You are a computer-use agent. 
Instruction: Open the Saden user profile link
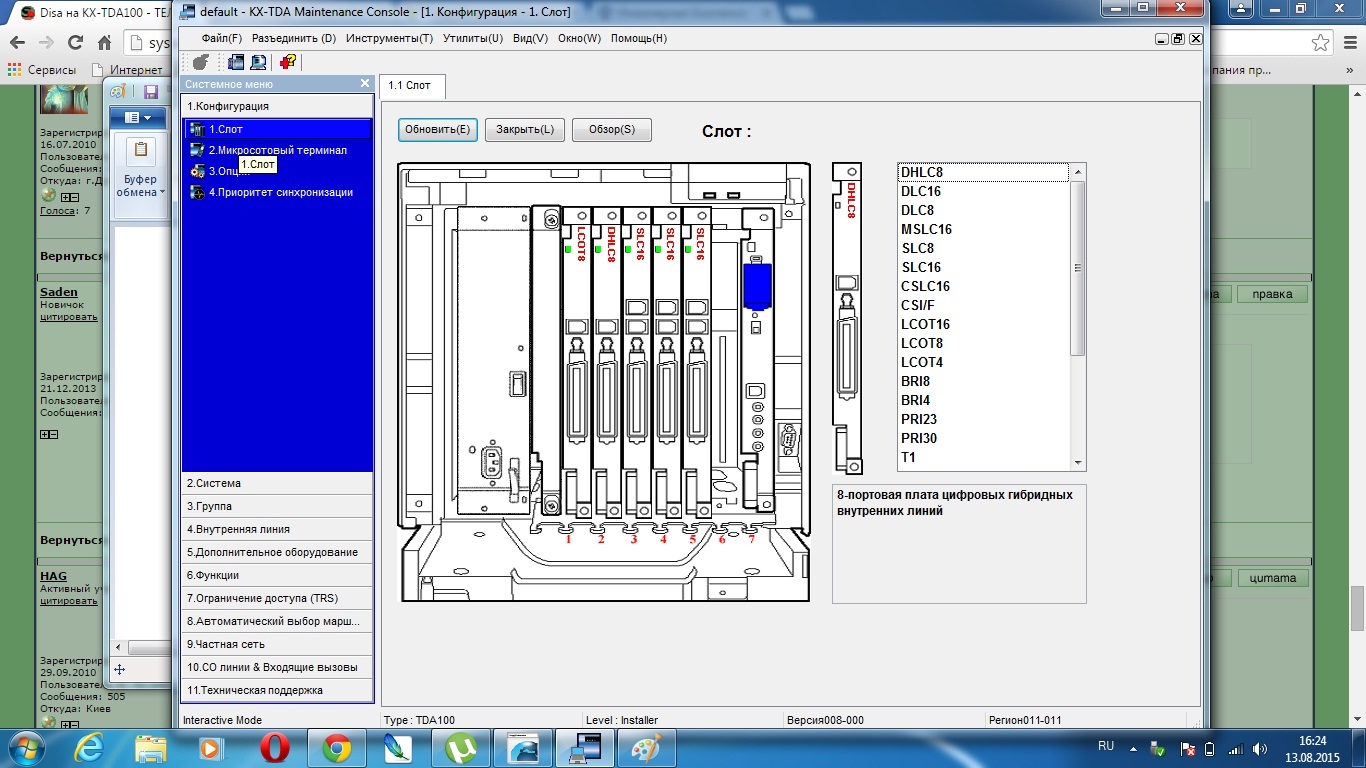(58, 292)
